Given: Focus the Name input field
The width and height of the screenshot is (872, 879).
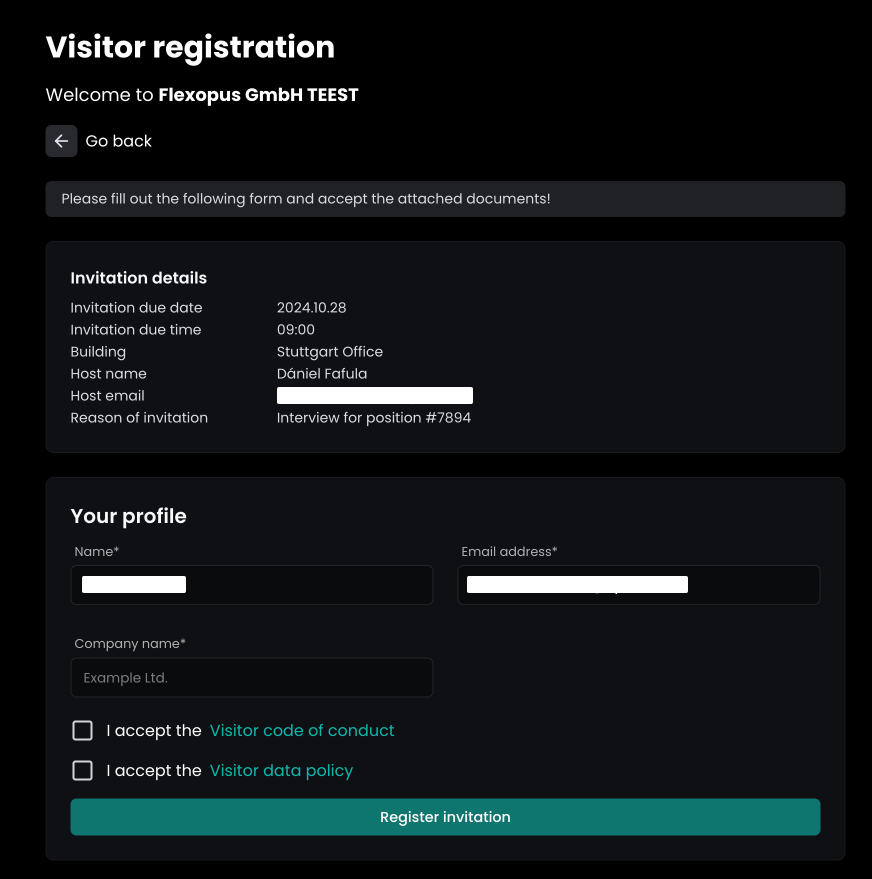Looking at the screenshot, I should (252, 585).
